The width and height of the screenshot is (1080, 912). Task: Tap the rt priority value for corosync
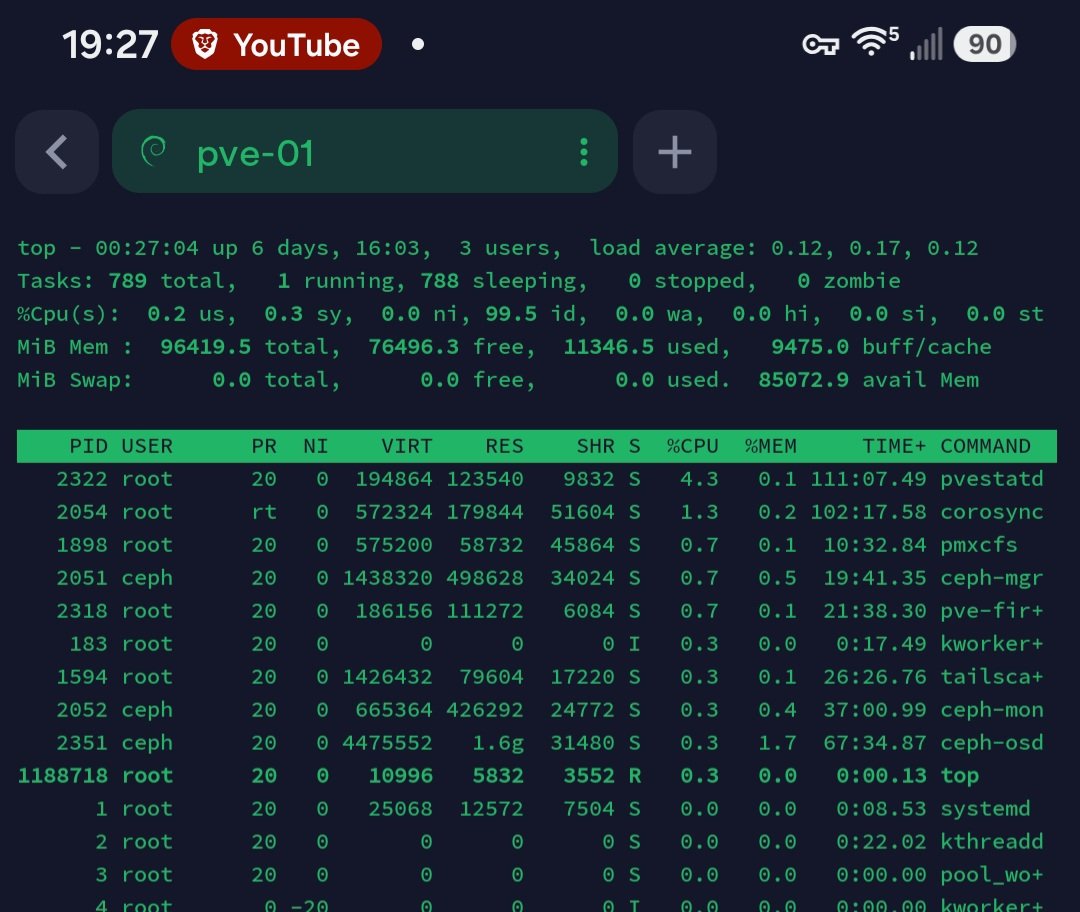(x=264, y=512)
